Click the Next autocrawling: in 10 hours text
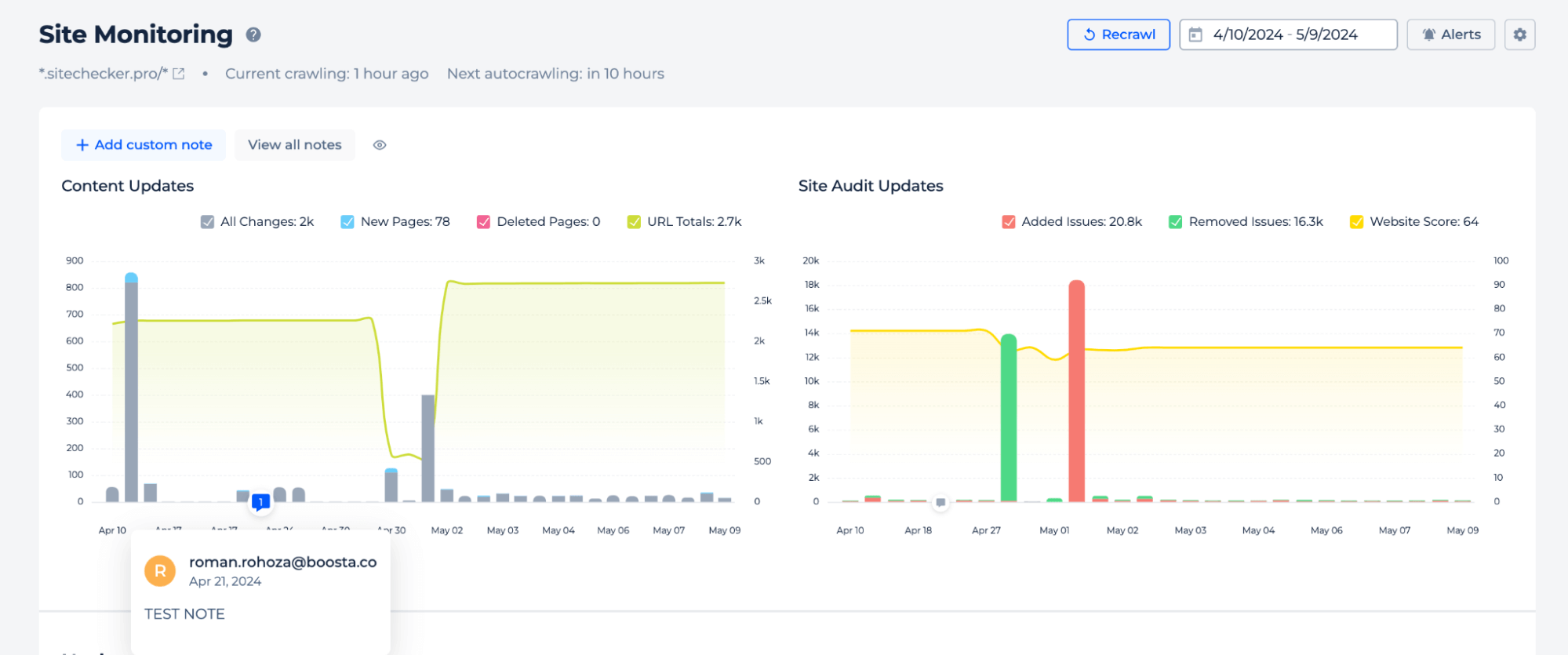This screenshot has height=655, width=1568. [555, 74]
